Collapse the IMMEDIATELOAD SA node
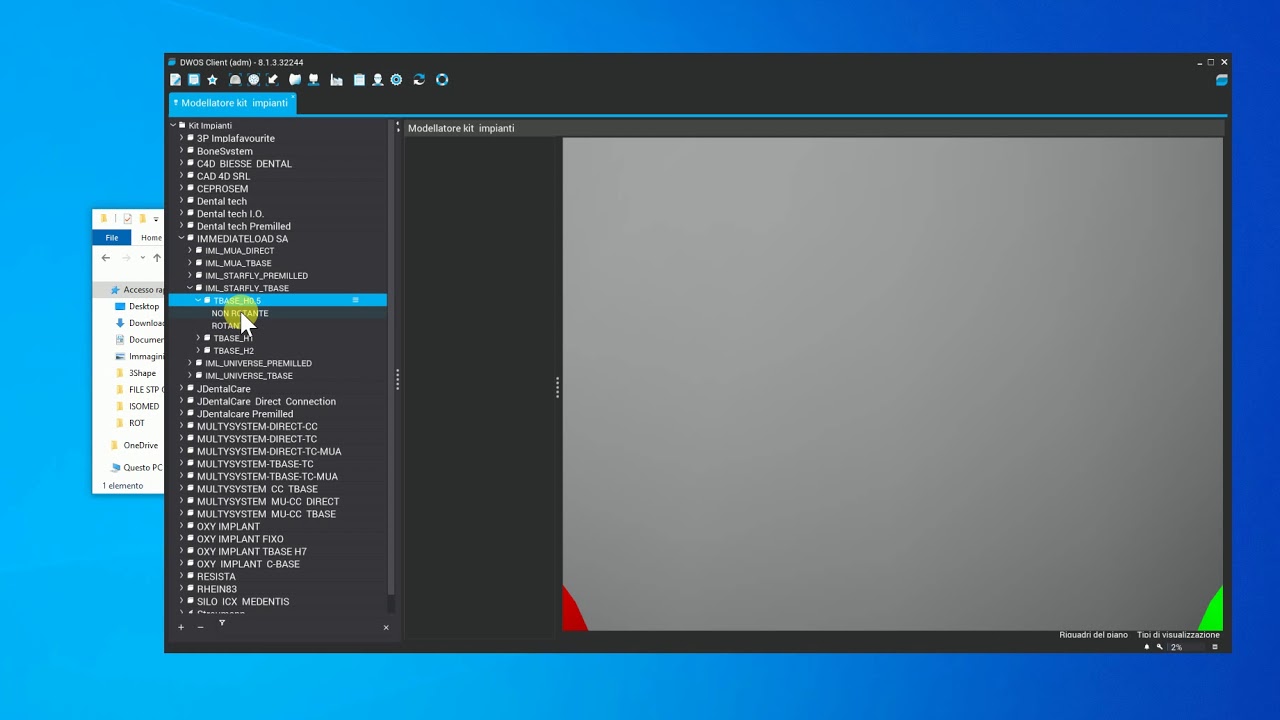1280x720 pixels. pos(181,238)
